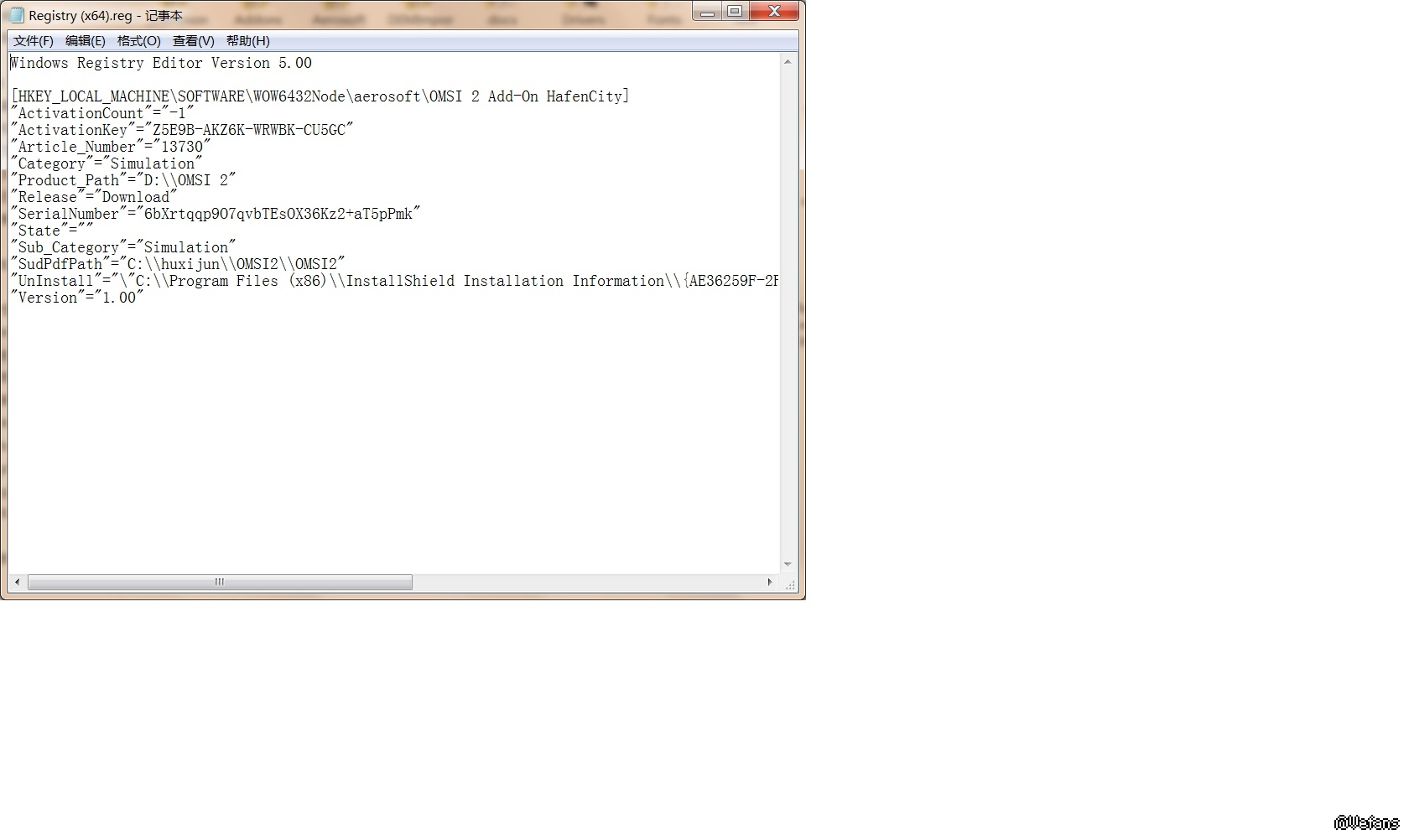The width and height of the screenshot is (1409, 840).
Task: Click the horizontal scrollbar thumb
Action: point(220,582)
